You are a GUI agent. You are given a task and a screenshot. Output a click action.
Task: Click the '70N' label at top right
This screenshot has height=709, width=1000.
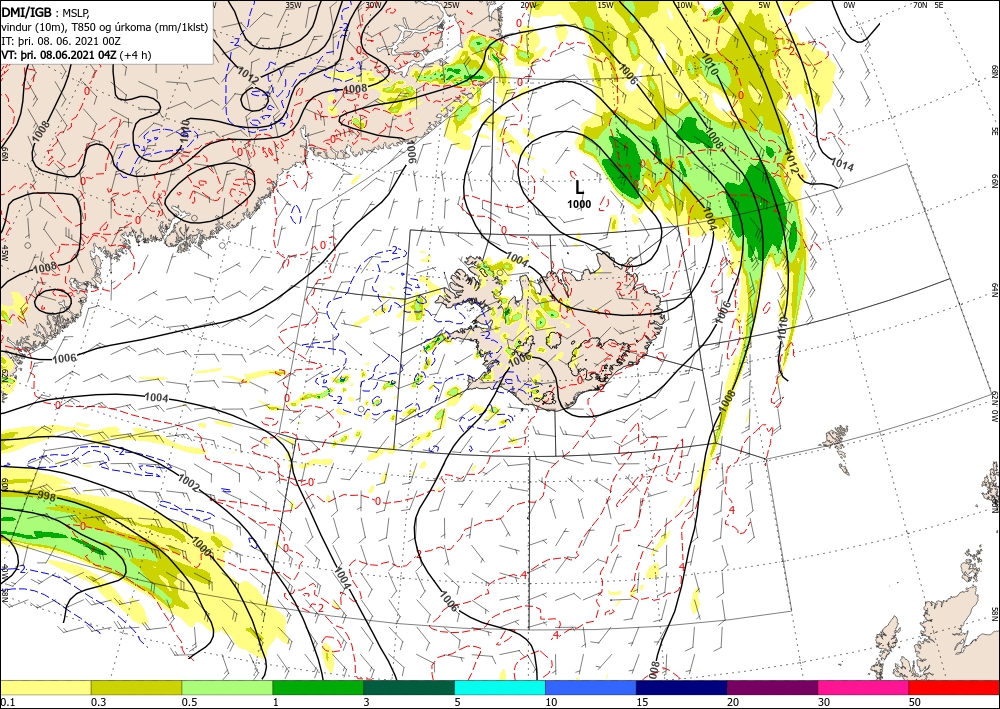tap(920, 5)
